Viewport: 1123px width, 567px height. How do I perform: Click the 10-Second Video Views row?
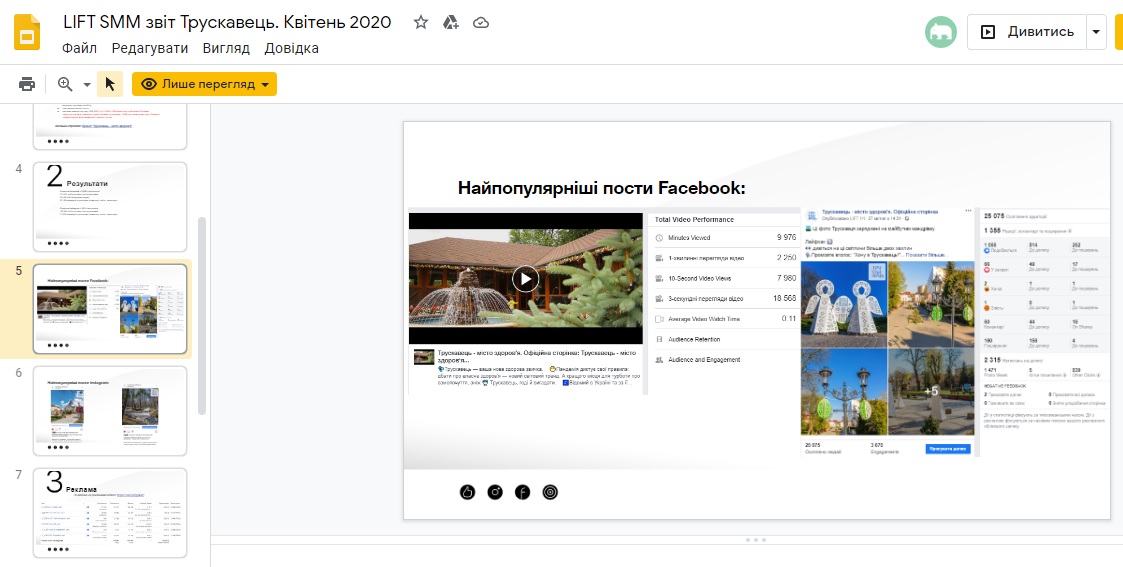point(724,278)
